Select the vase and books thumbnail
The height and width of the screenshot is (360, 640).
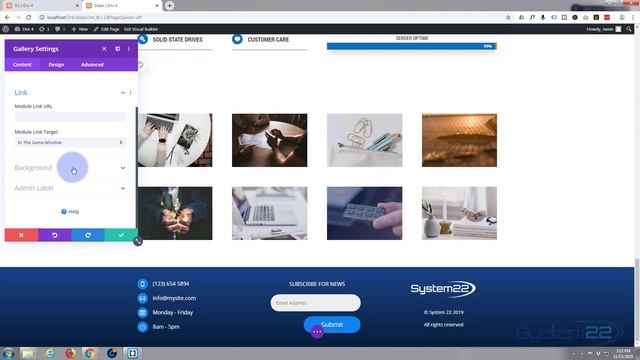click(459, 213)
